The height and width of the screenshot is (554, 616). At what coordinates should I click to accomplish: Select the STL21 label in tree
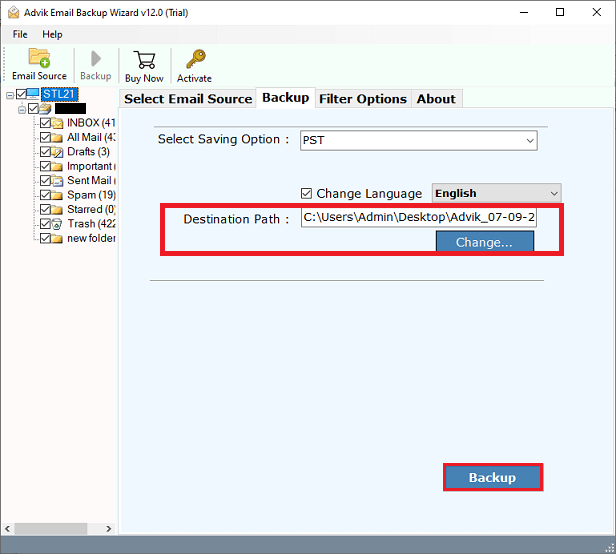59,94
